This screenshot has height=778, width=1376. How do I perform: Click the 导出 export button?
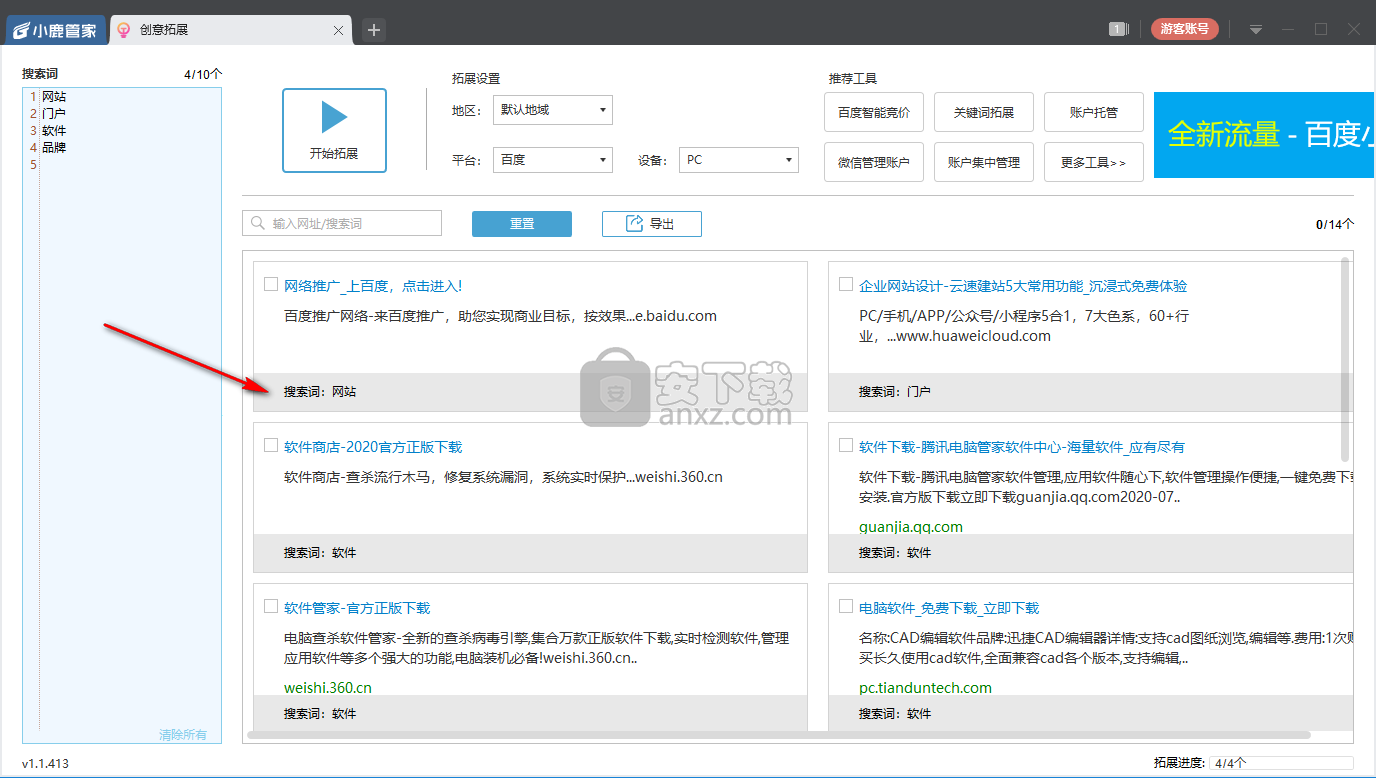tap(652, 224)
